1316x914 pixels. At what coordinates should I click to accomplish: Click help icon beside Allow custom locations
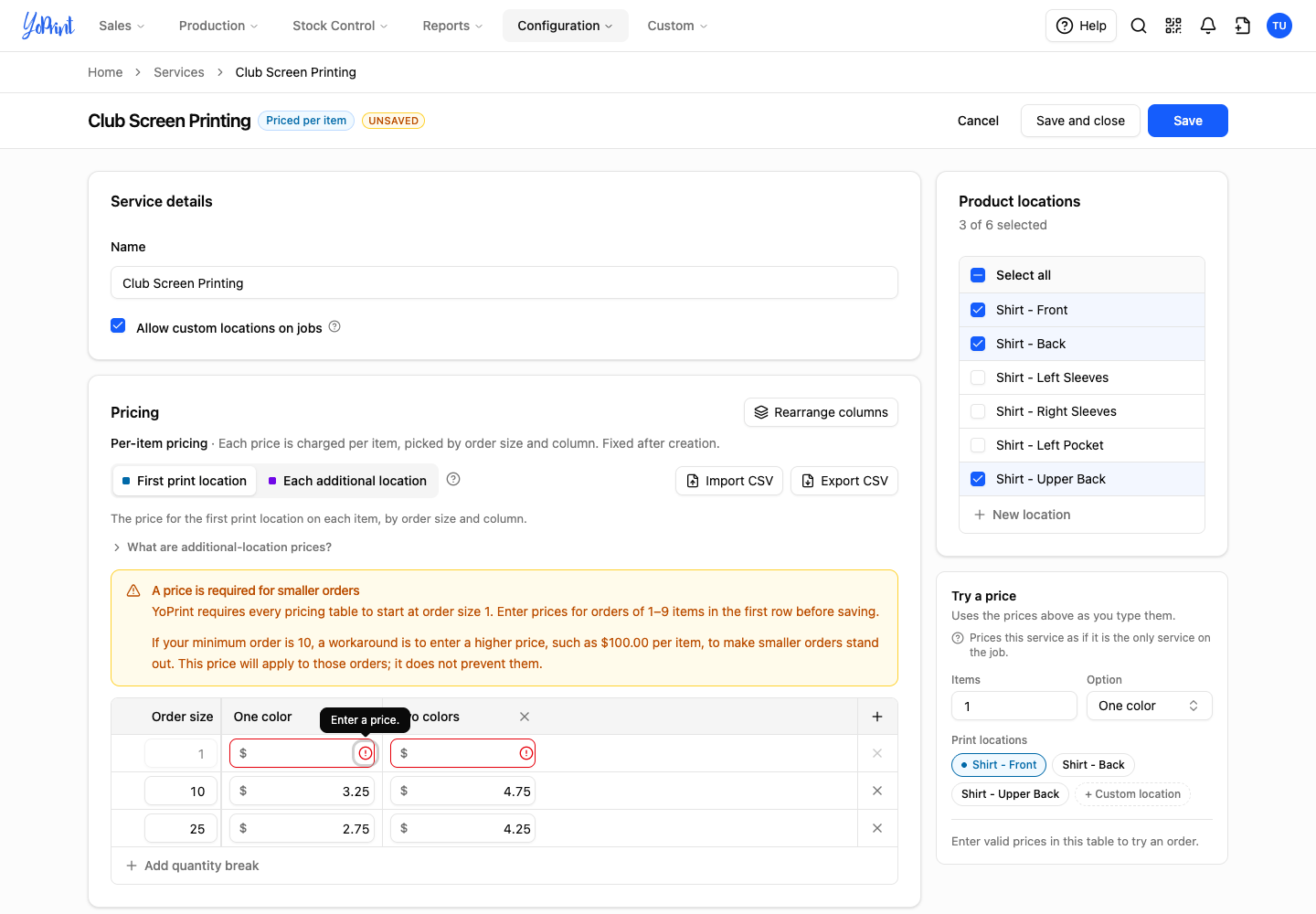334,326
